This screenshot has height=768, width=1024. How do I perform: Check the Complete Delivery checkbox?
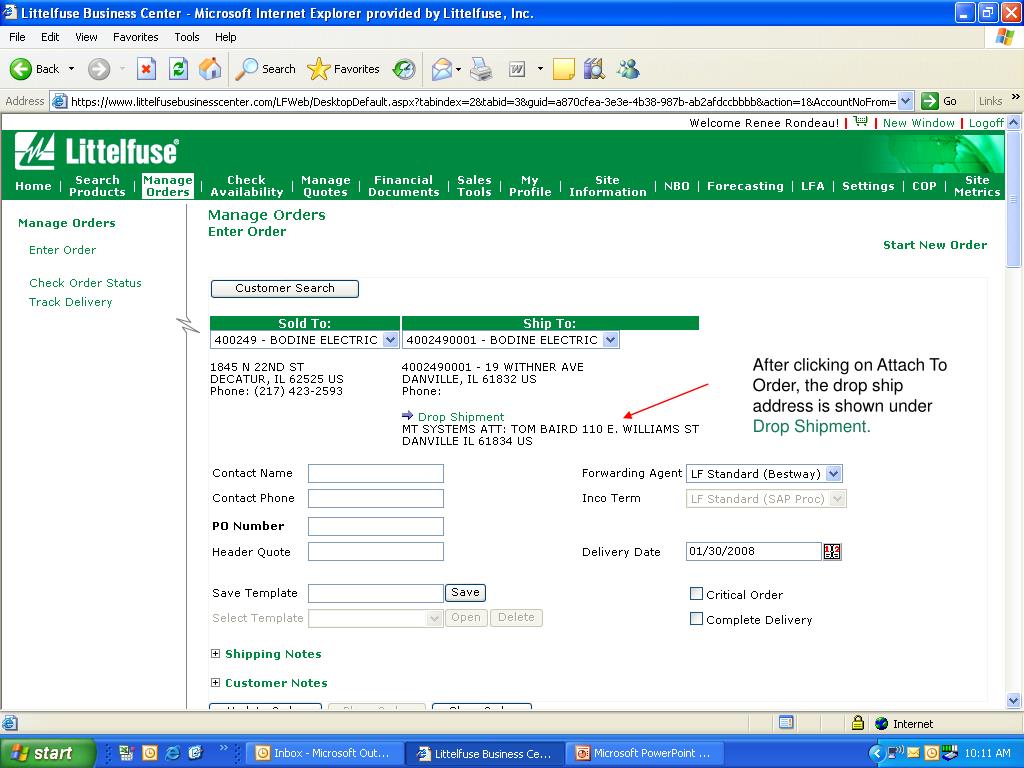coord(696,618)
